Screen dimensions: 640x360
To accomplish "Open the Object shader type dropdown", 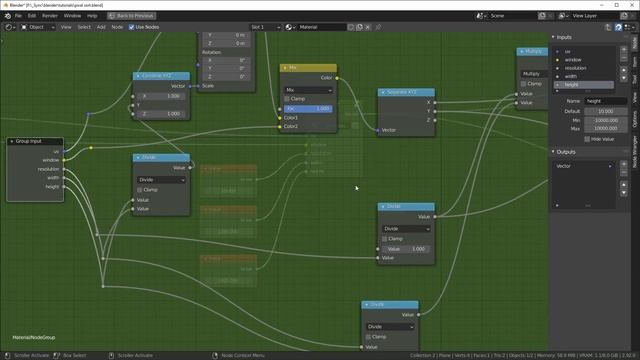I will click(38, 27).
